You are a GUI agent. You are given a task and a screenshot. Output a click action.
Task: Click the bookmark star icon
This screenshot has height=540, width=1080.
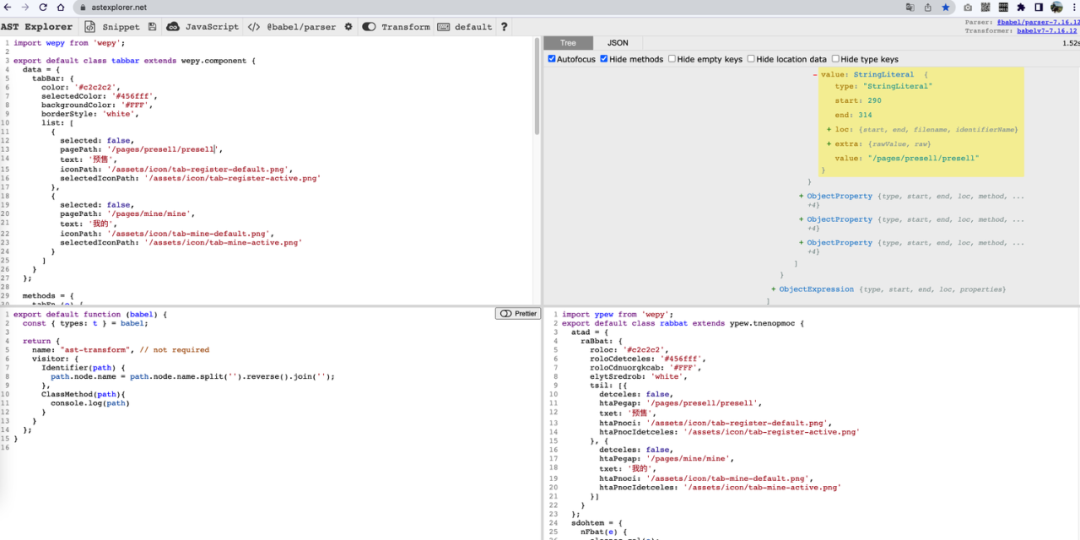[945, 7]
